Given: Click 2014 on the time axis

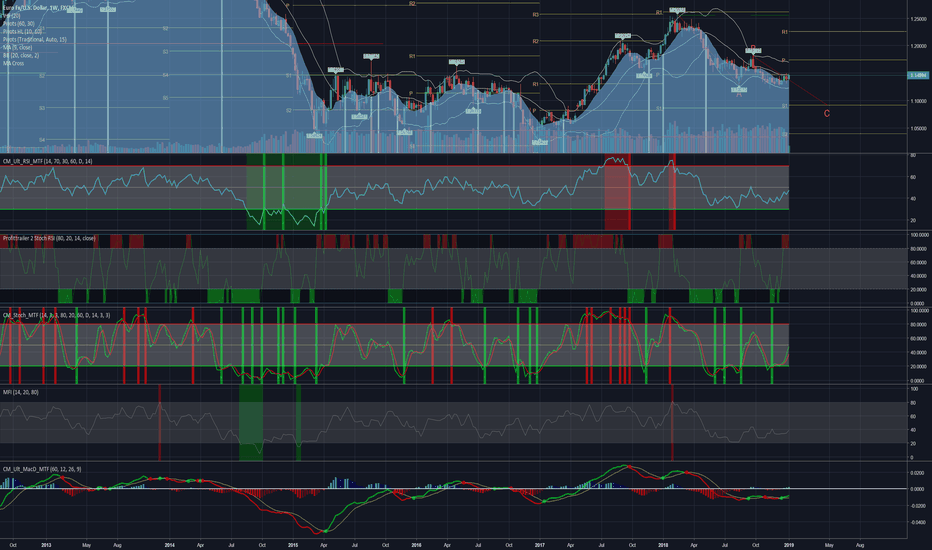Looking at the screenshot, I should click(x=169, y=545).
